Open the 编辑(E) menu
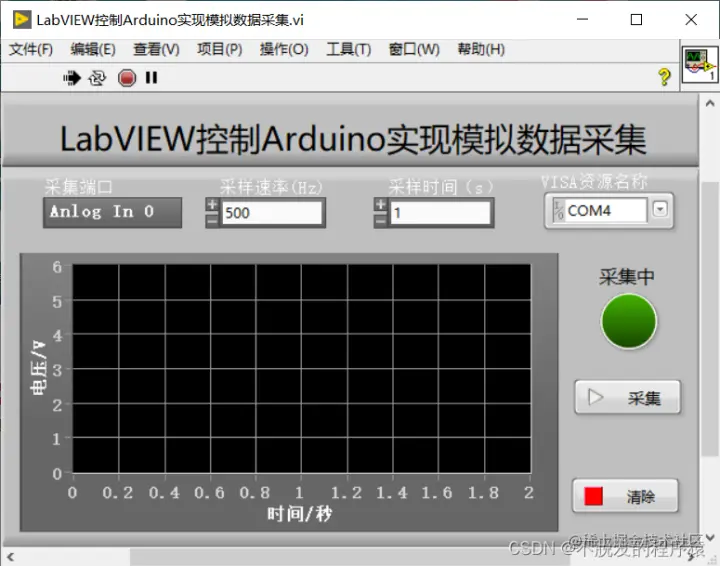This screenshot has height=566, width=720. click(93, 49)
